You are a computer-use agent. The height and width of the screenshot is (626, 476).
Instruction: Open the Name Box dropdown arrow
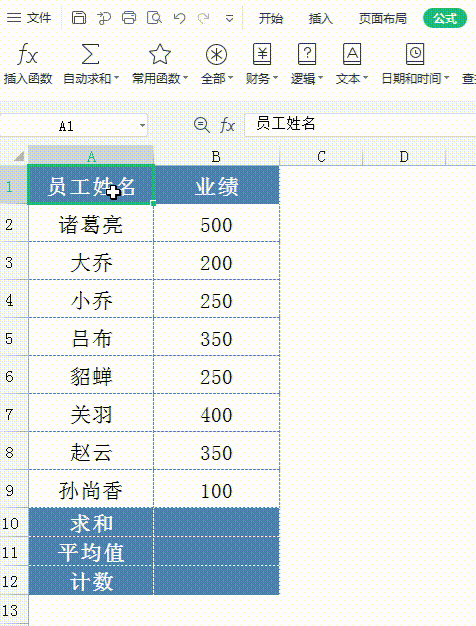click(142, 126)
